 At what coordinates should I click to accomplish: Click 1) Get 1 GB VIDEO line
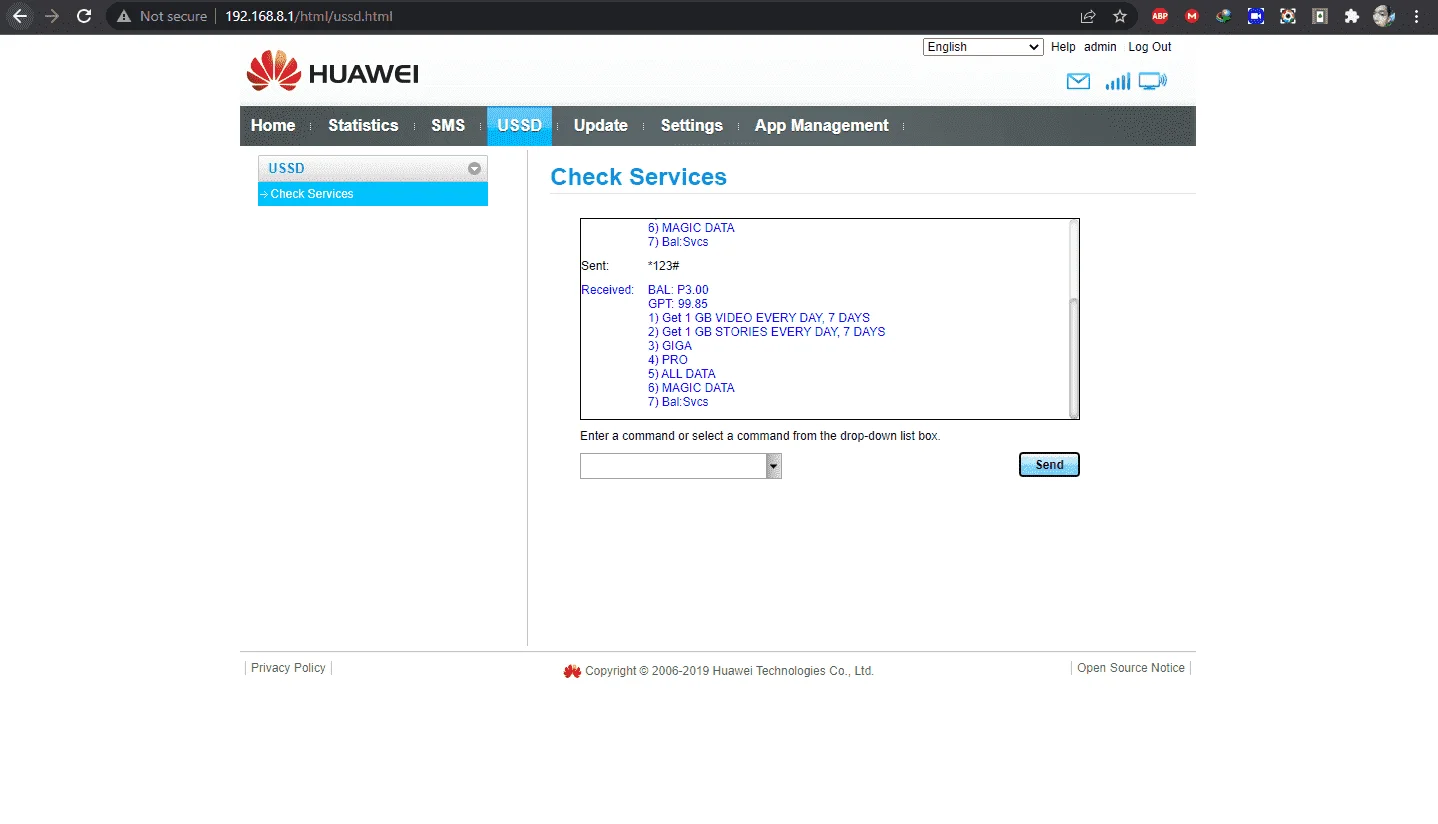(x=759, y=318)
